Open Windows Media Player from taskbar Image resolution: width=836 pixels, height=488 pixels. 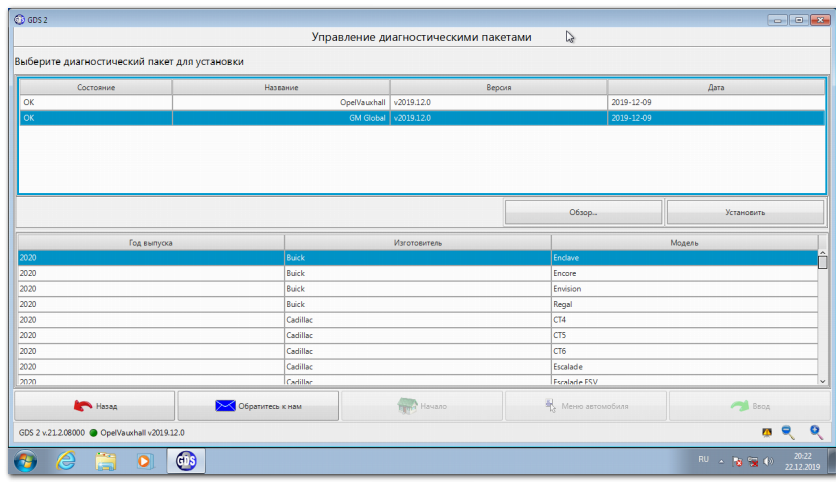(x=144, y=461)
